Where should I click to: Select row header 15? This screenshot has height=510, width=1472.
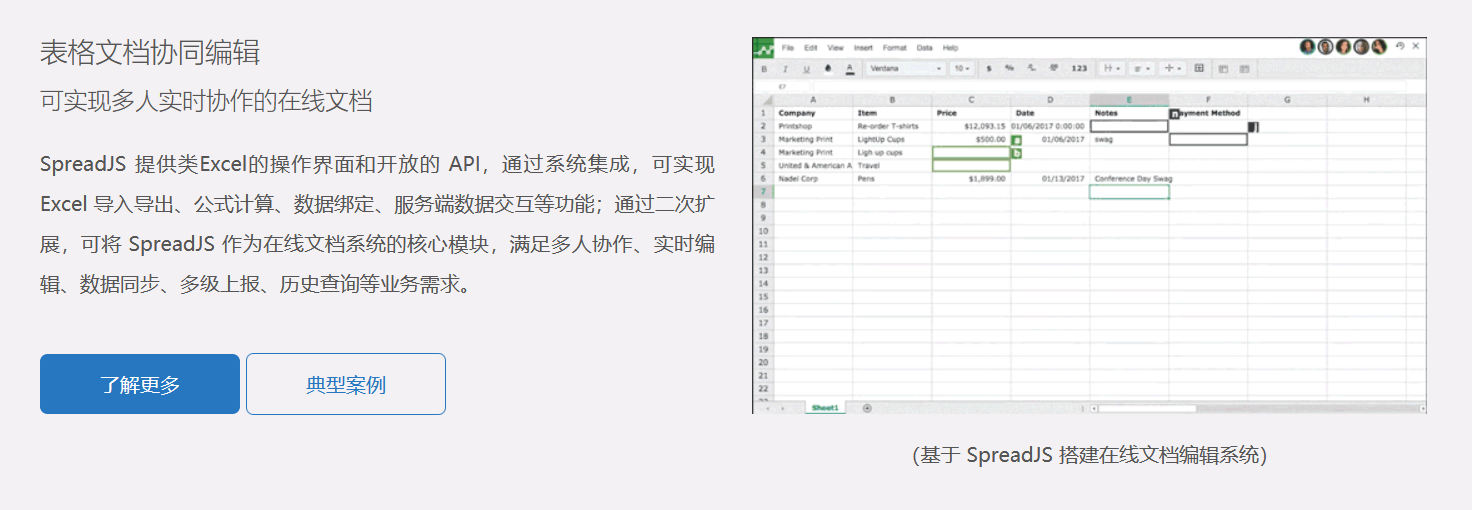click(763, 296)
